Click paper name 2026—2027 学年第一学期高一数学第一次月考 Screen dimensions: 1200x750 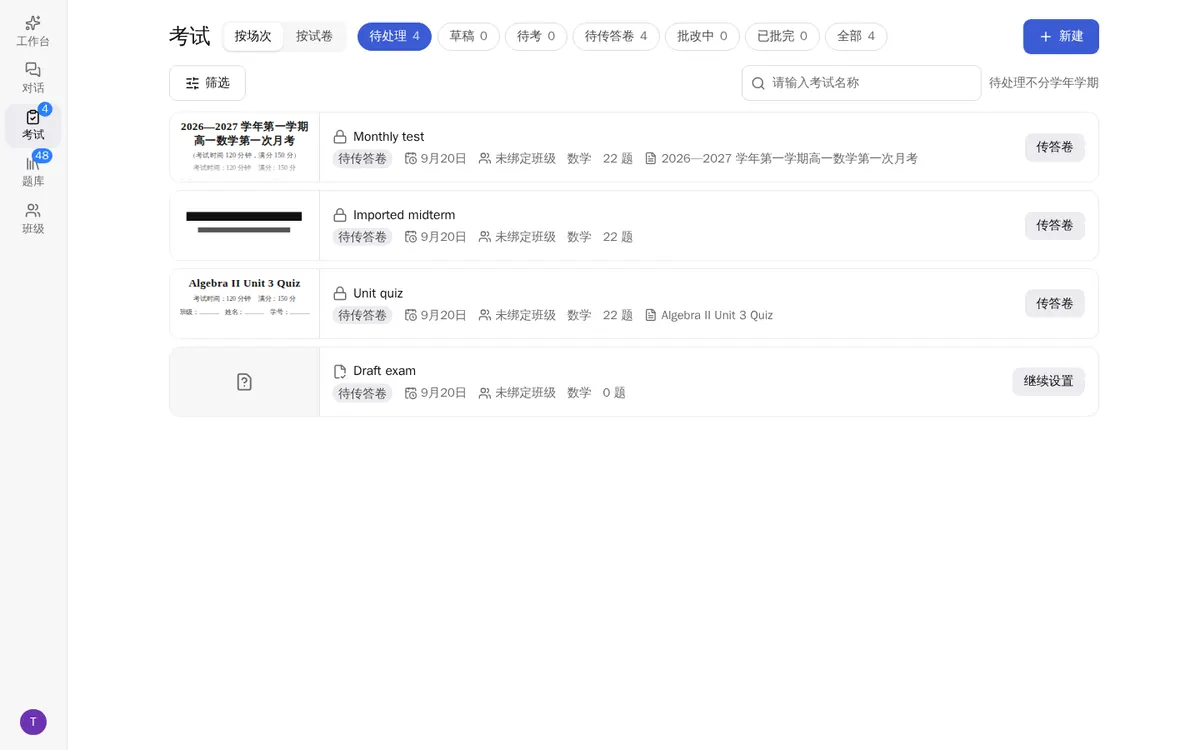click(x=789, y=158)
